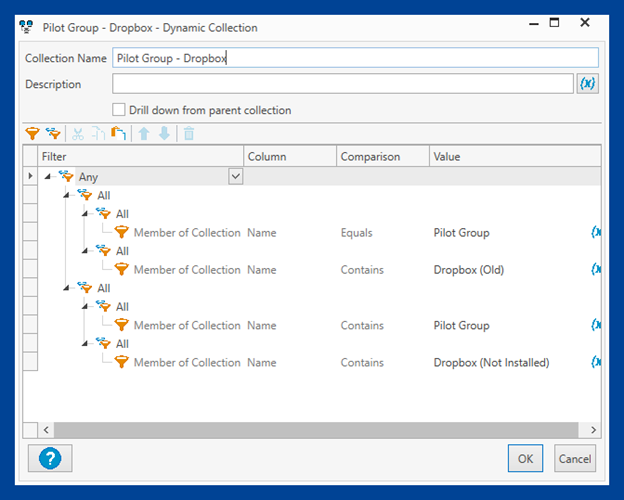Collapse the first top-level All group
The width and height of the screenshot is (624, 500).
click(x=66, y=195)
